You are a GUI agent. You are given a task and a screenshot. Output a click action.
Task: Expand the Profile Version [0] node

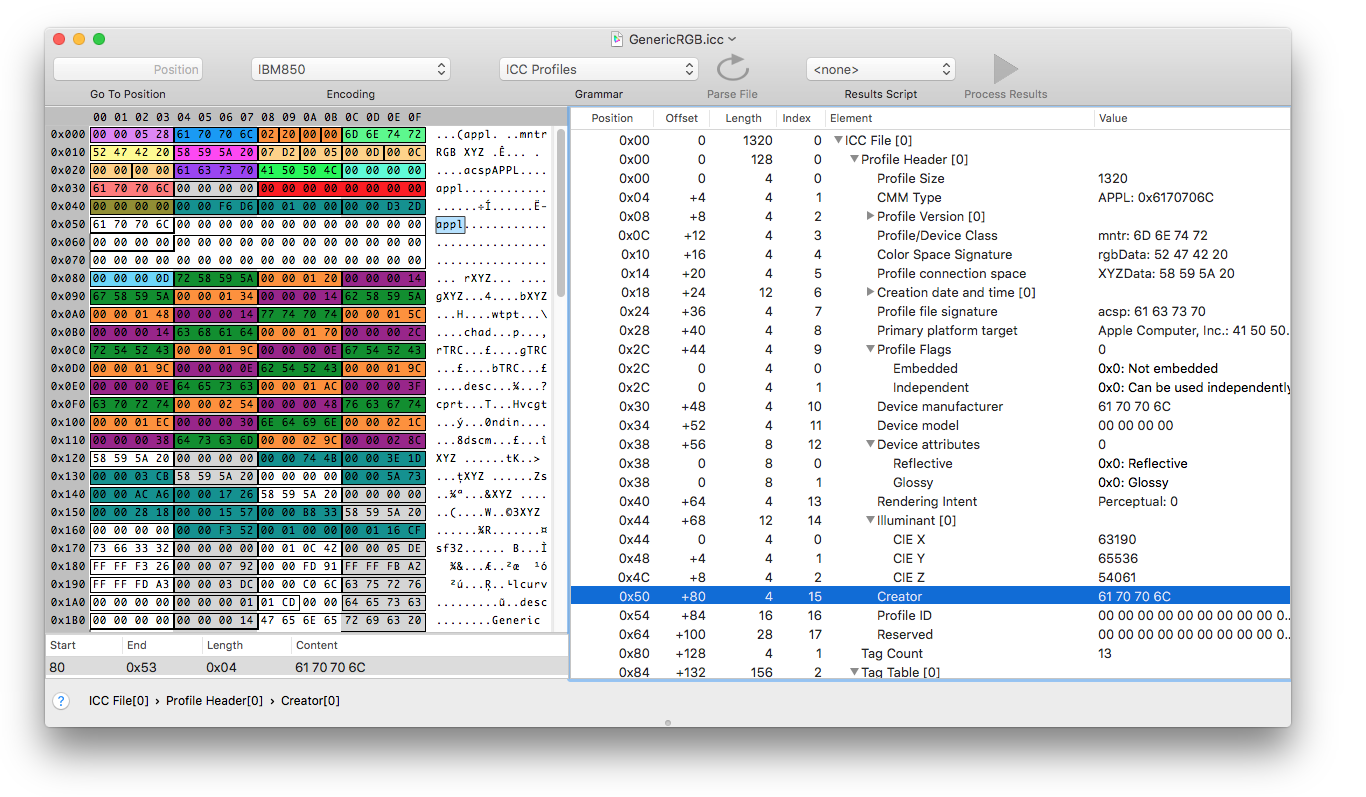(870, 216)
